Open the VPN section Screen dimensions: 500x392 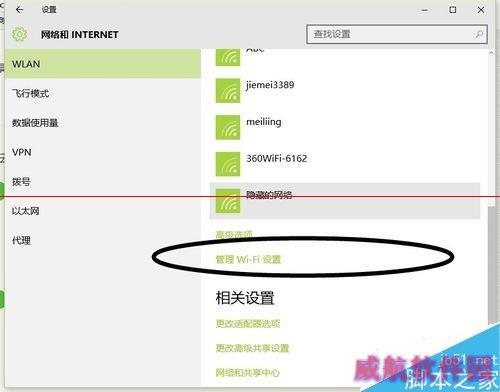(103, 152)
